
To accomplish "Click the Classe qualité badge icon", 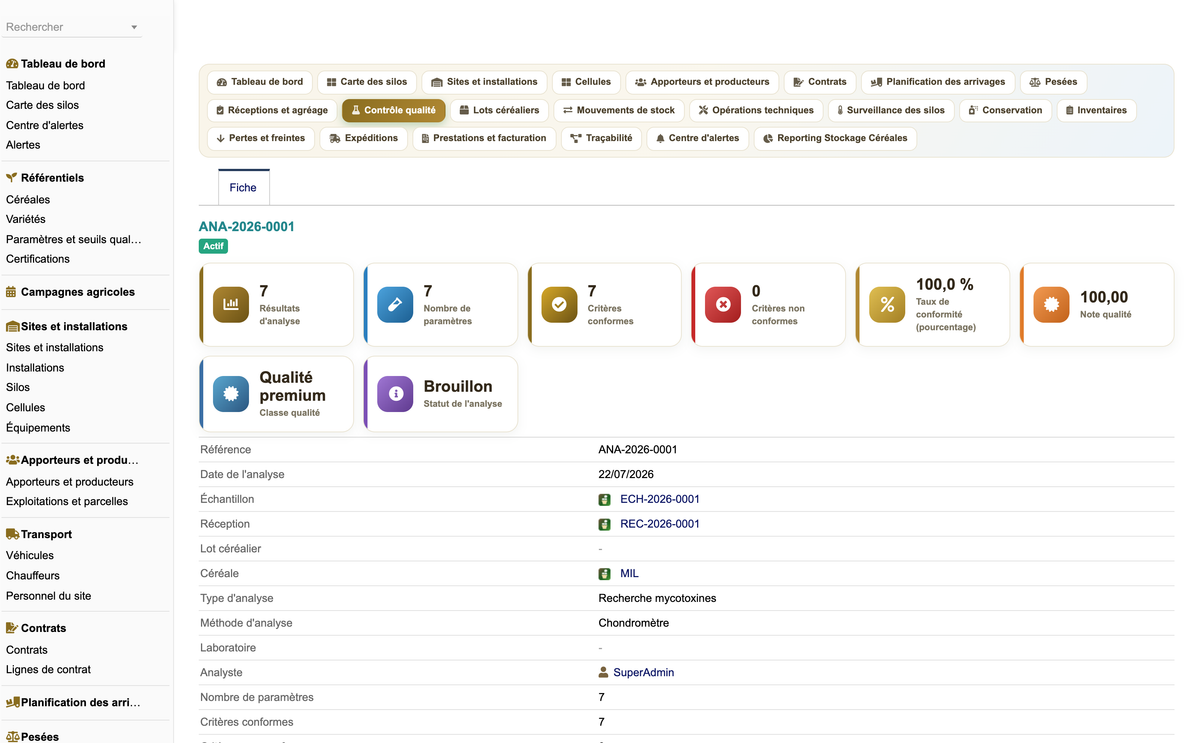I will (x=231, y=394).
